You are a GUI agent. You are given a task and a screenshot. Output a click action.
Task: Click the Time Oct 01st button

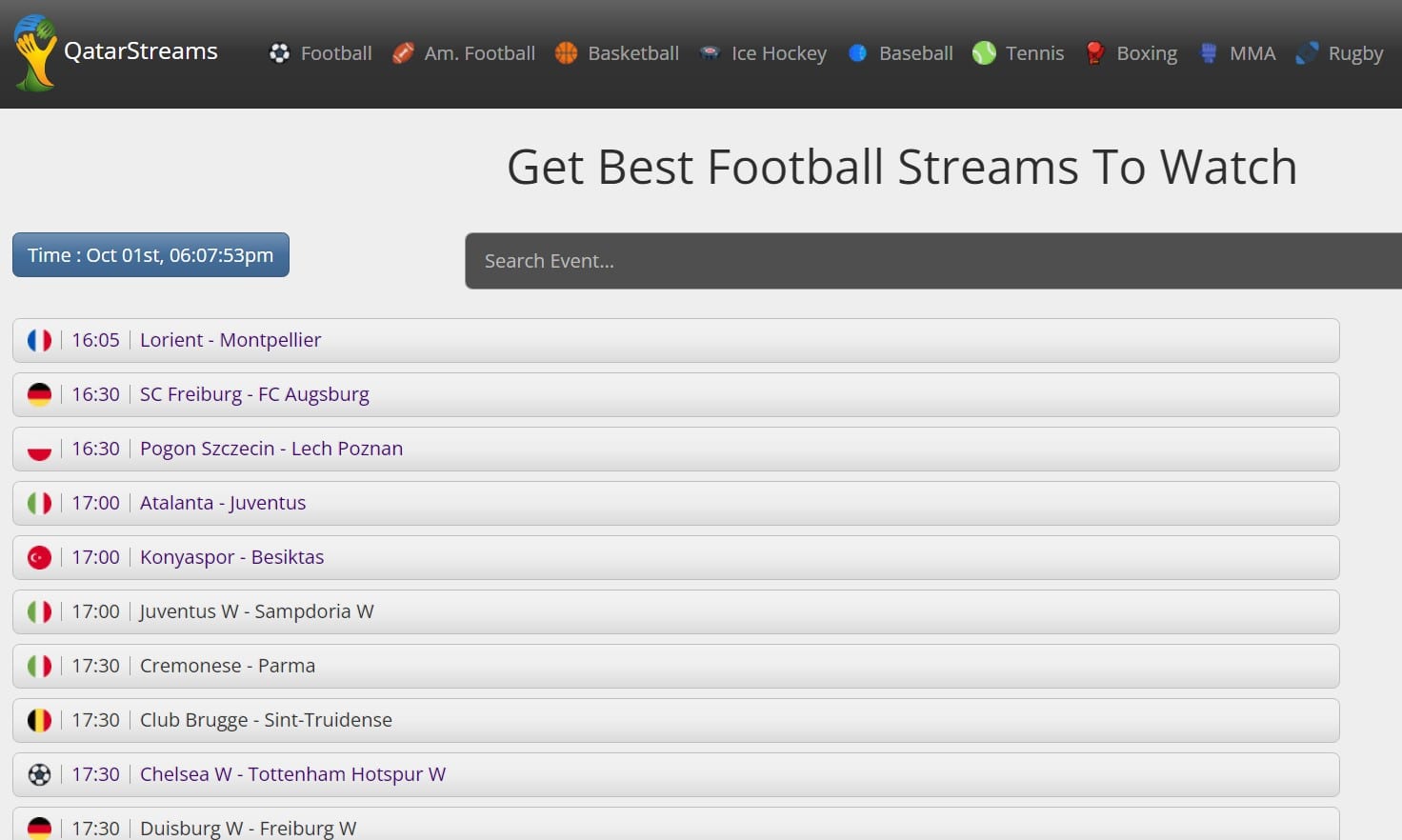[150, 255]
